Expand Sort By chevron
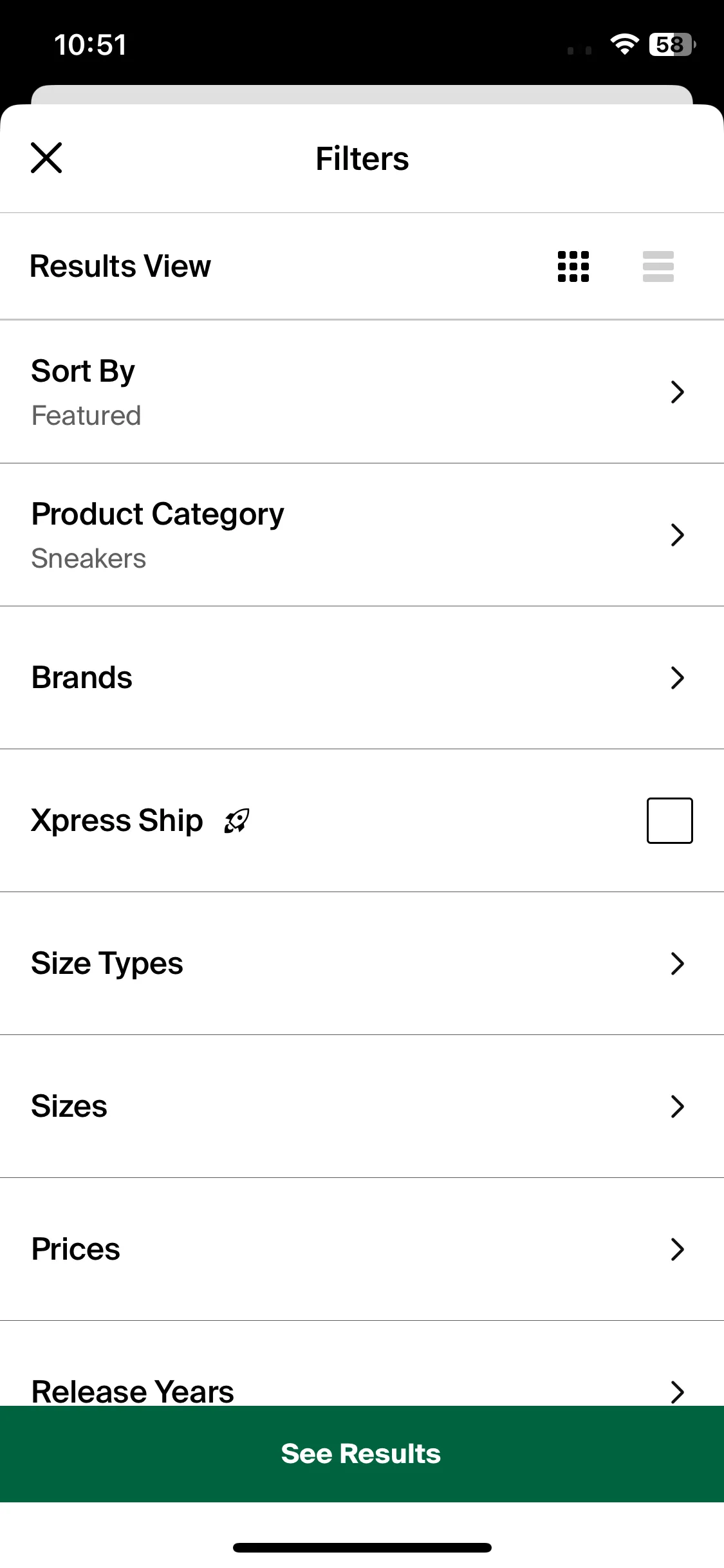This screenshot has width=724, height=1568. pyautogui.click(x=677, y=392)
